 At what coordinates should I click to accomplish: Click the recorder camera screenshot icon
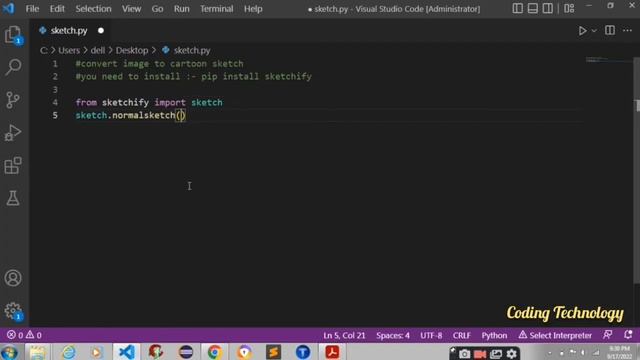(464, 354)
